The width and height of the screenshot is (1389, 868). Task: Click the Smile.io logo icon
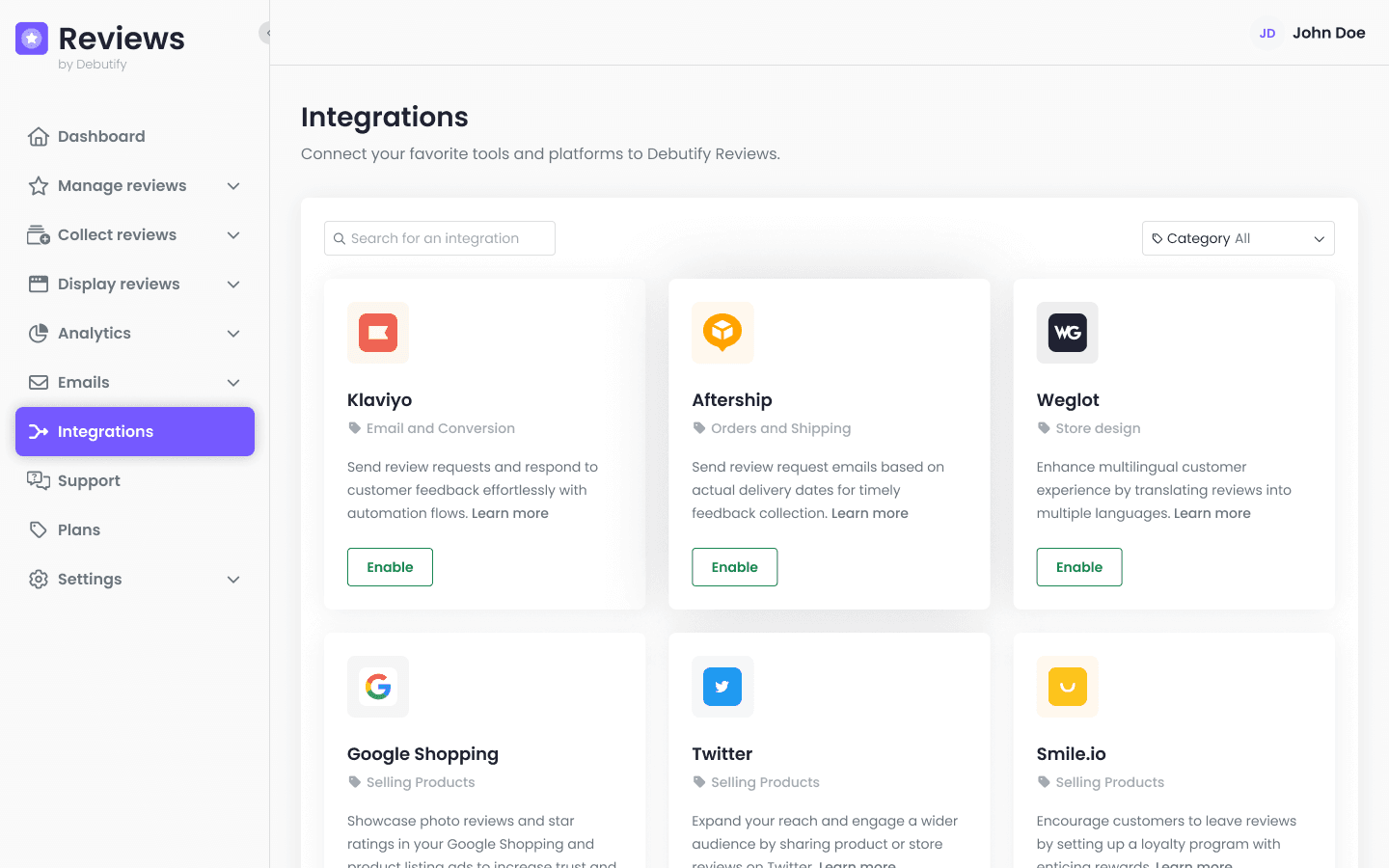[x=1068, y=687]
